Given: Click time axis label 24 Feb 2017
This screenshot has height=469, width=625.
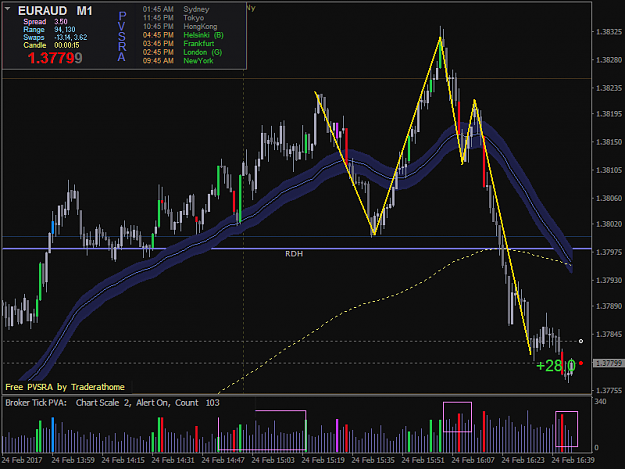Looking at the screenshot, I should 22,460.
